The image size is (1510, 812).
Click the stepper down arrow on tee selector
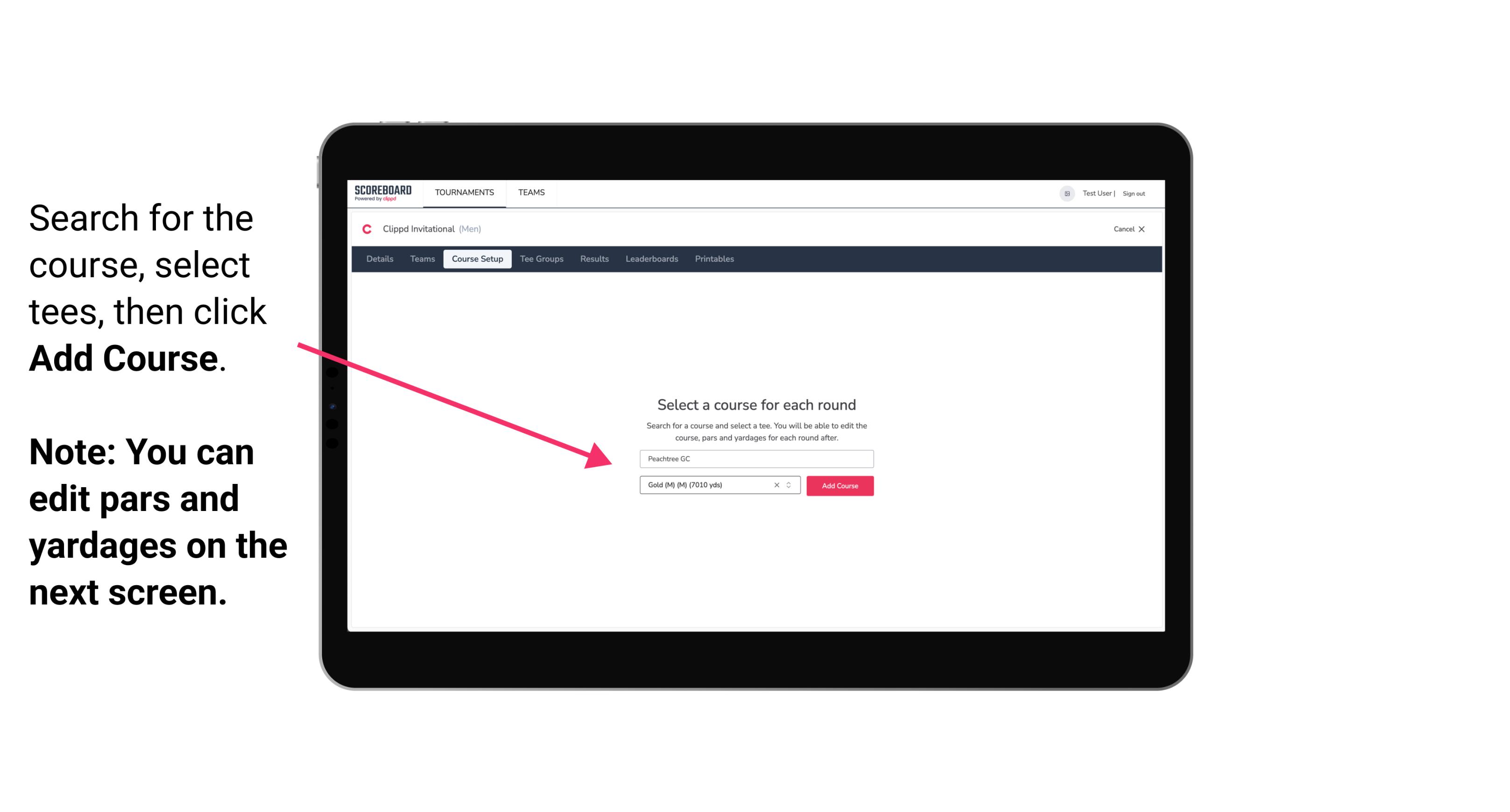click(790, 488)
